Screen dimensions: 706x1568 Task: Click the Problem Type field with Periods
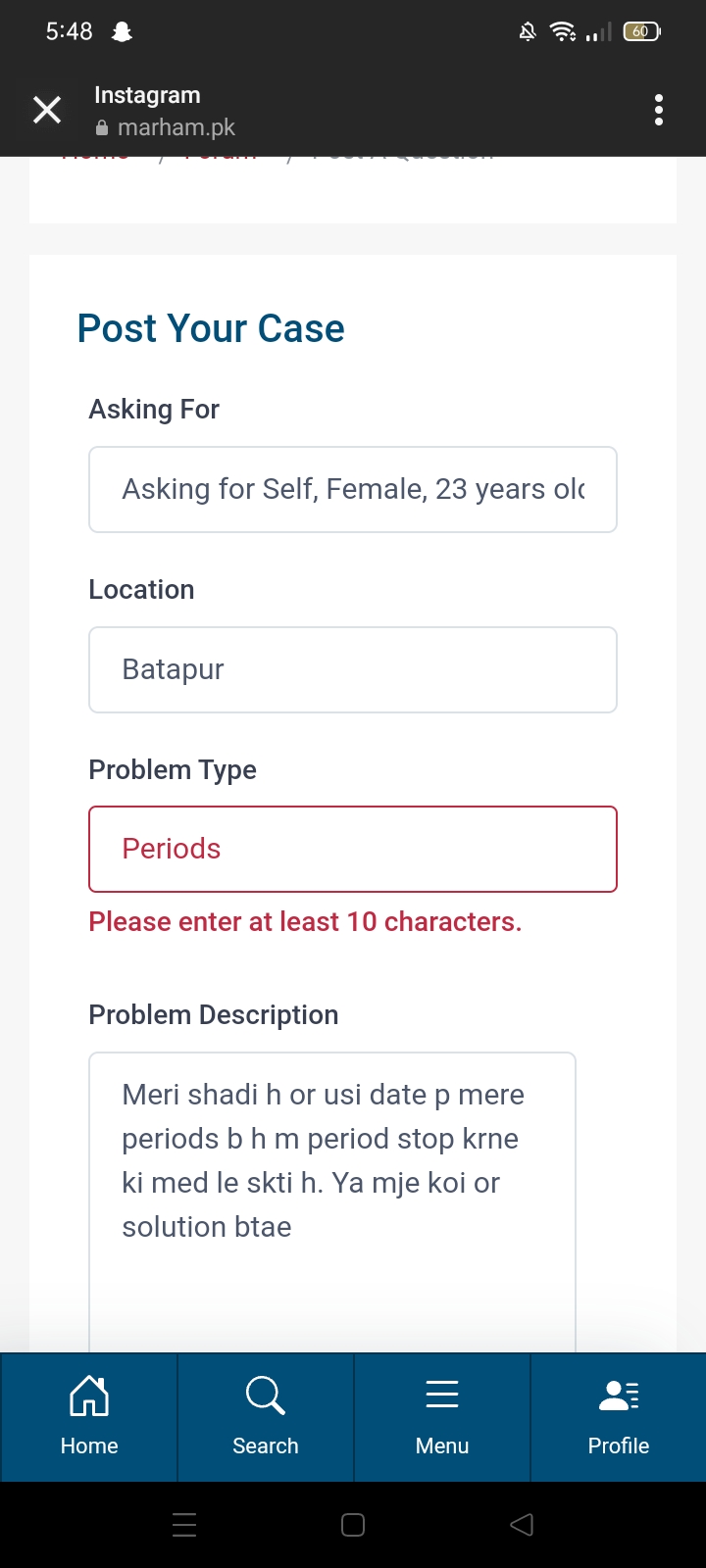point(353,850)
